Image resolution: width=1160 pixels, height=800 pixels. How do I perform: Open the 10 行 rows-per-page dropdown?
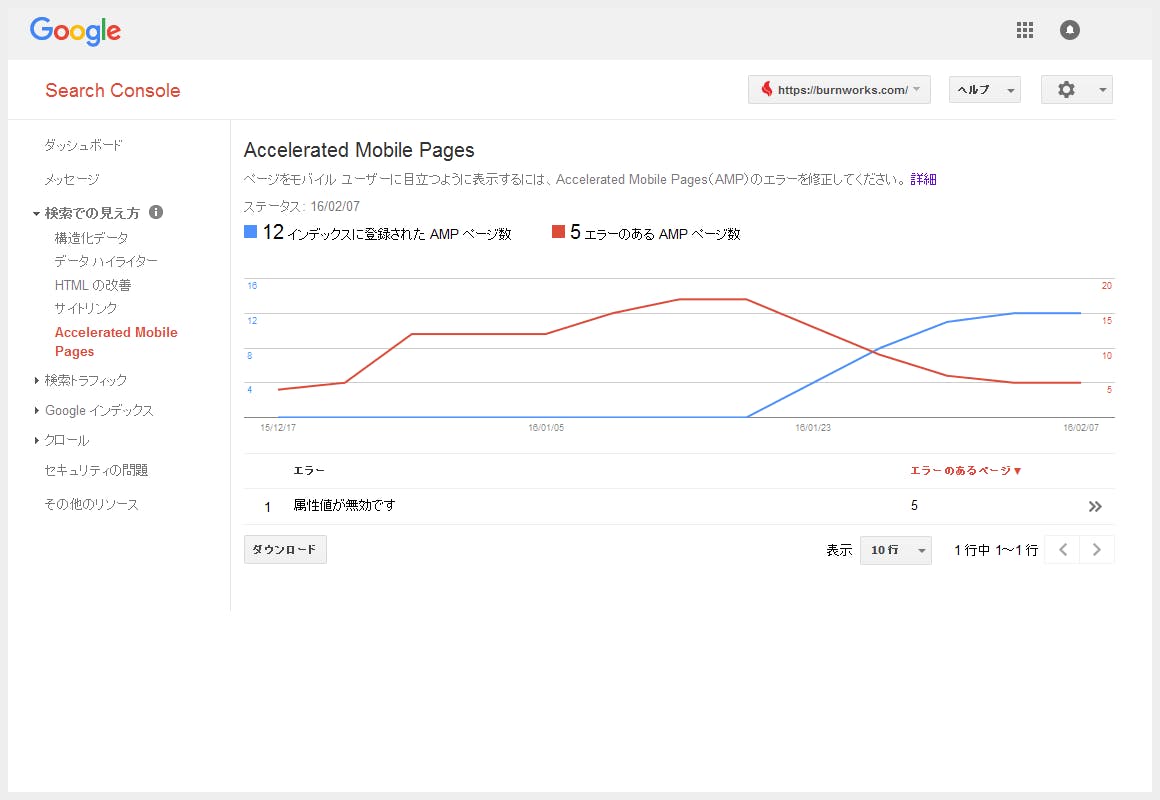(895, 551)
